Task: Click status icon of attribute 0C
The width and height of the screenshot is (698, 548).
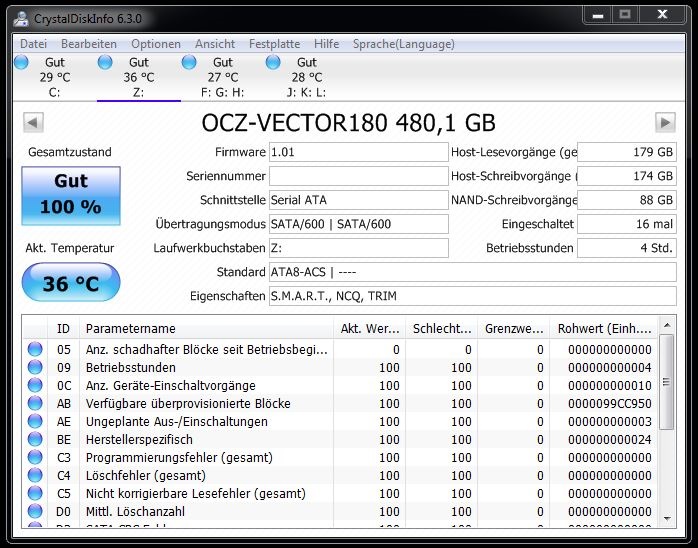Action: click(35, 386)
